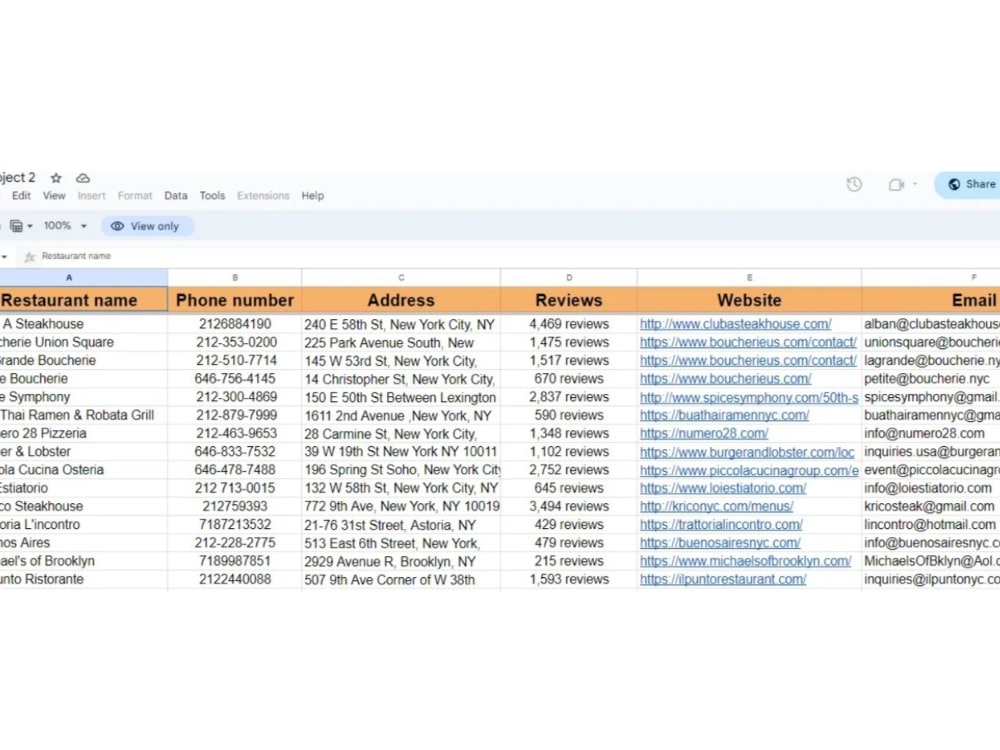The height and width of the screenshot is (750, 1000).
Task: Select the 4,469 reviews cell
Action: click(x=569, y=324)
